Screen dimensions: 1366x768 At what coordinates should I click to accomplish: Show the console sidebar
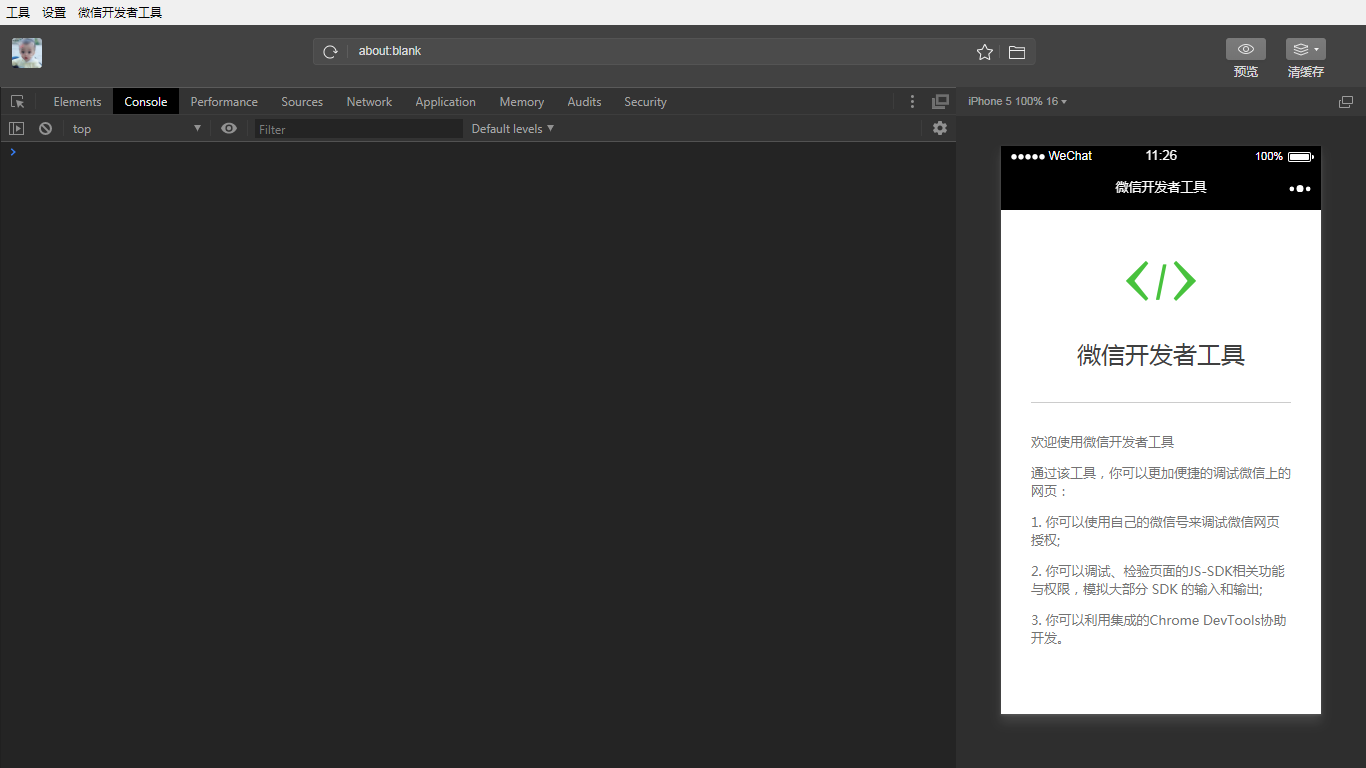pos(16,129)
